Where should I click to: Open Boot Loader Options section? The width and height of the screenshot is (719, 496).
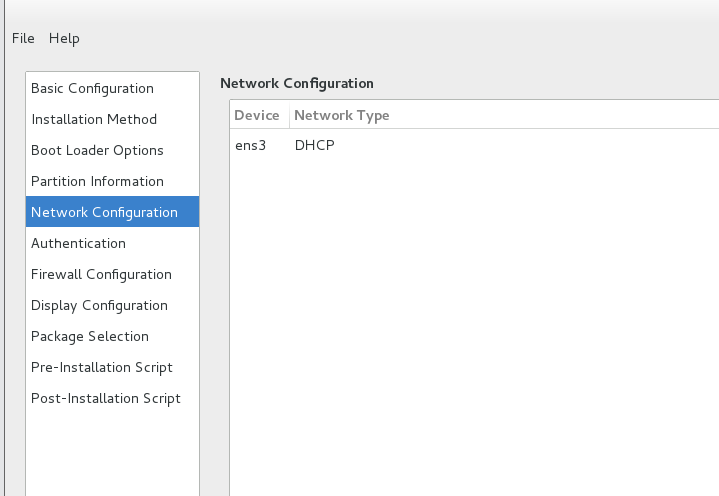[x=97, y=150]
